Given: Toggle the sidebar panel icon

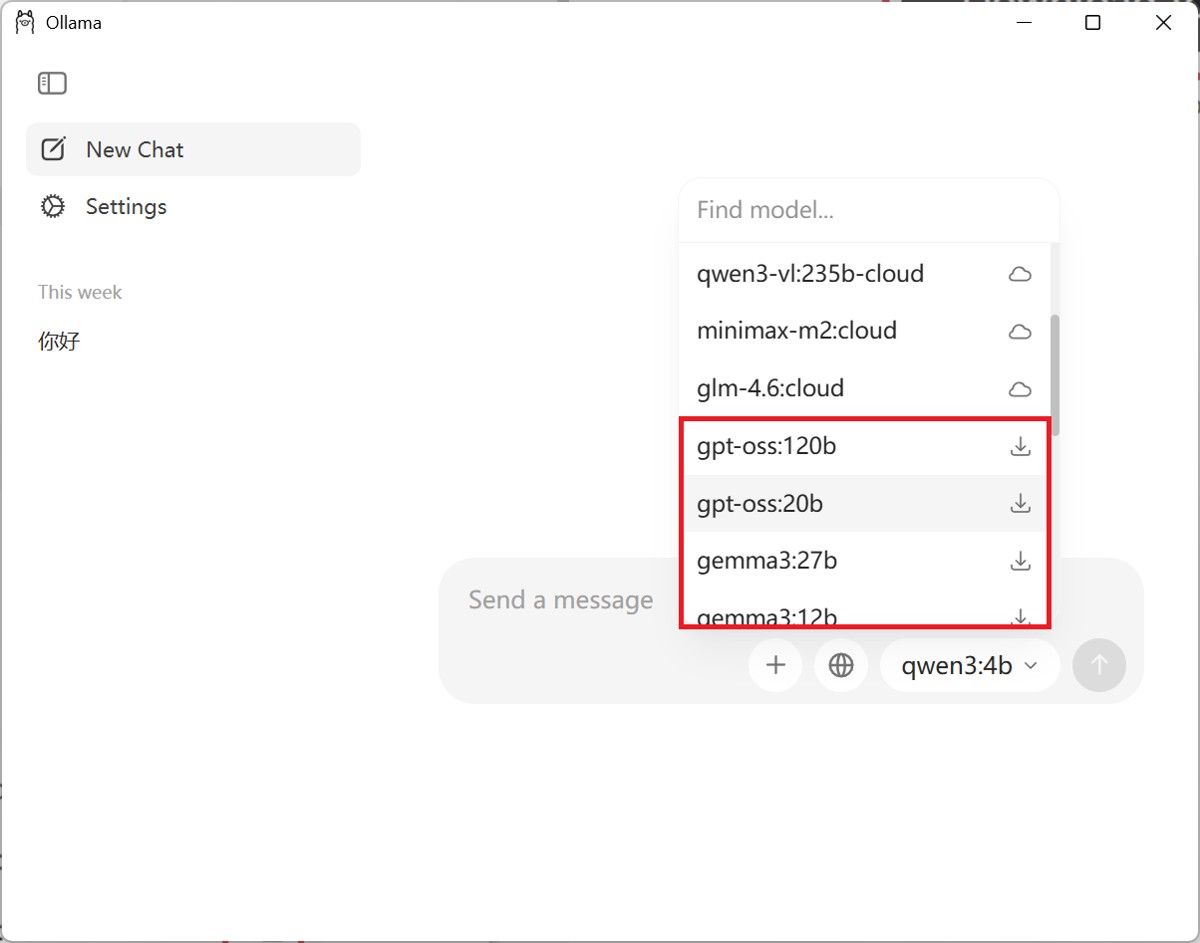Looking at the screenshot, I should [x=52, y=84].
